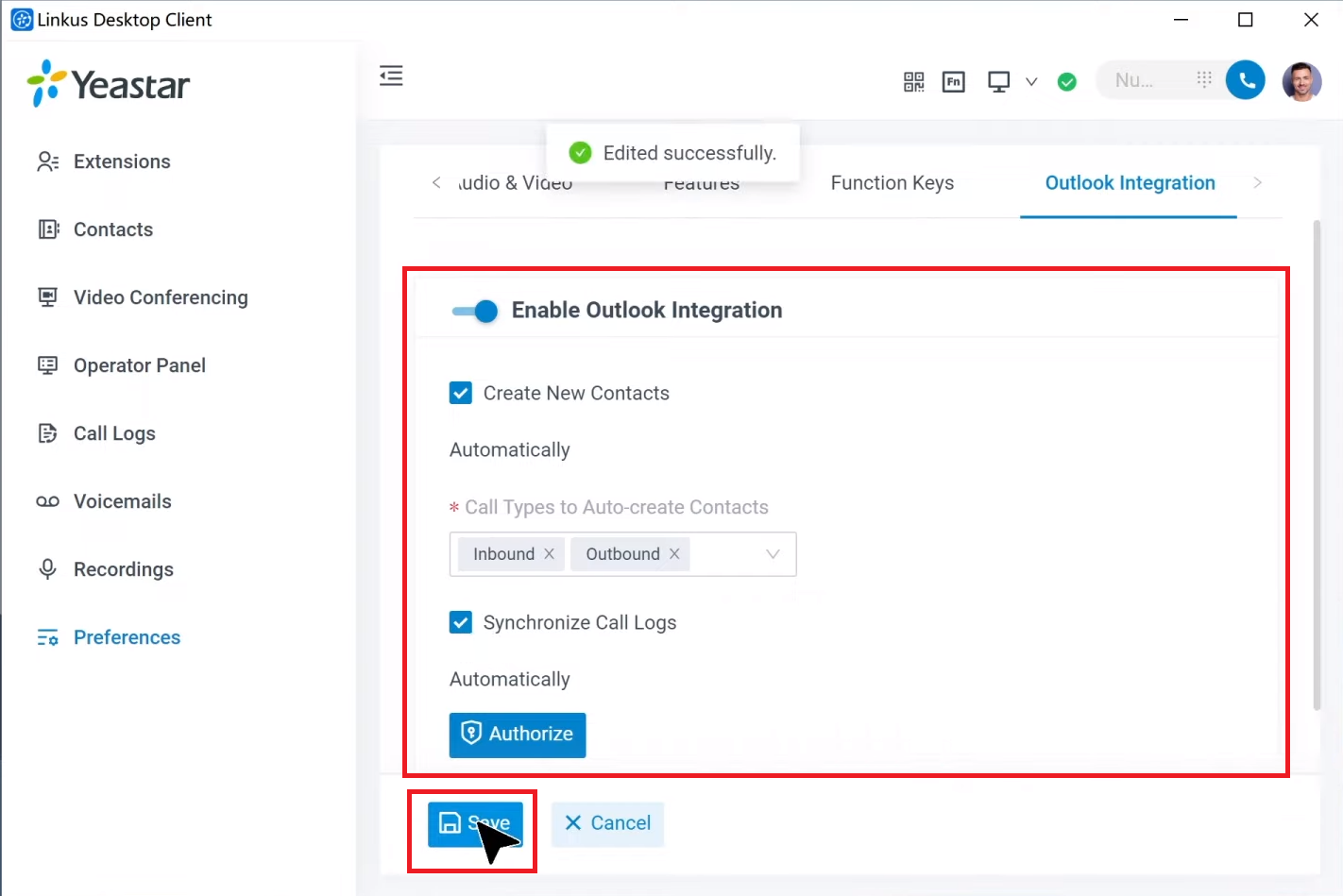The width and height of the screenshot is (1343, 896).
Task: Open the Voicemails section
Action: [x=121, y=500]
